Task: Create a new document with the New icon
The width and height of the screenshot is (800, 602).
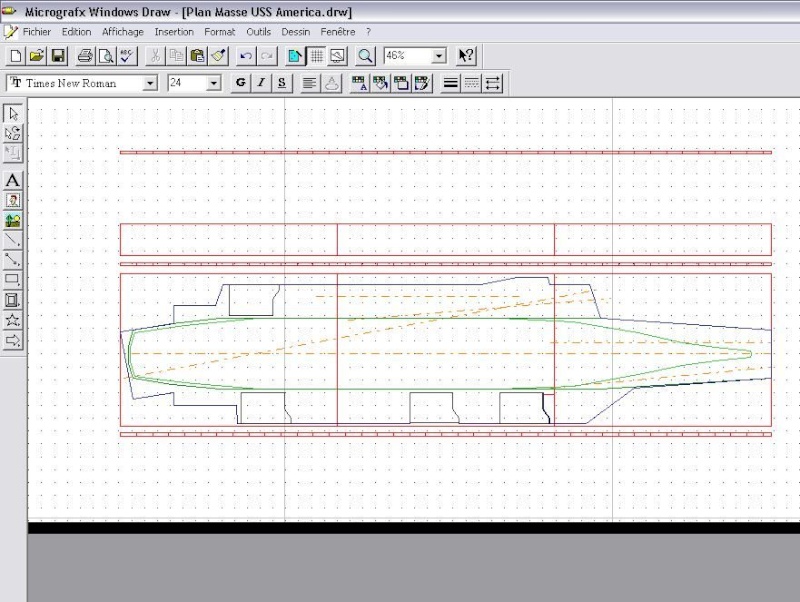Action: pos(16,56)
